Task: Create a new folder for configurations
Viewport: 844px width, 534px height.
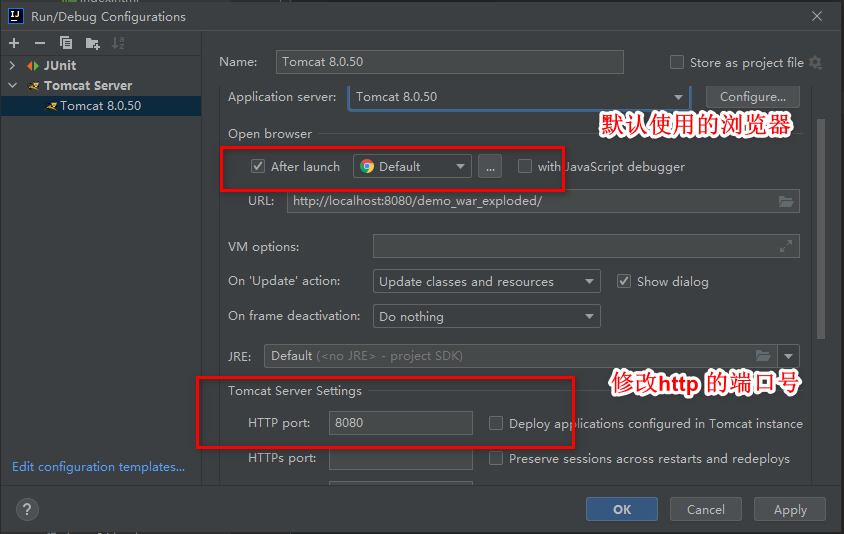Action: pos(93,43)
